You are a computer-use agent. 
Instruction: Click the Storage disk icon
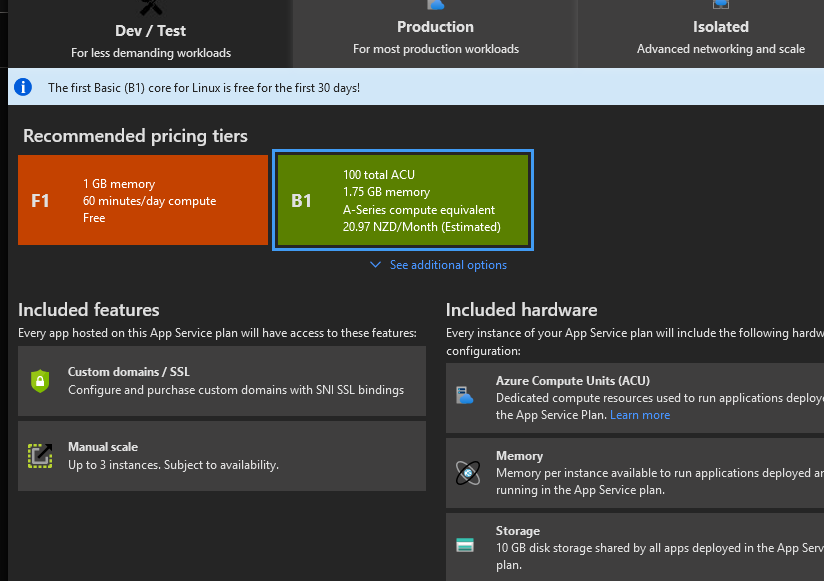[465, 545]
